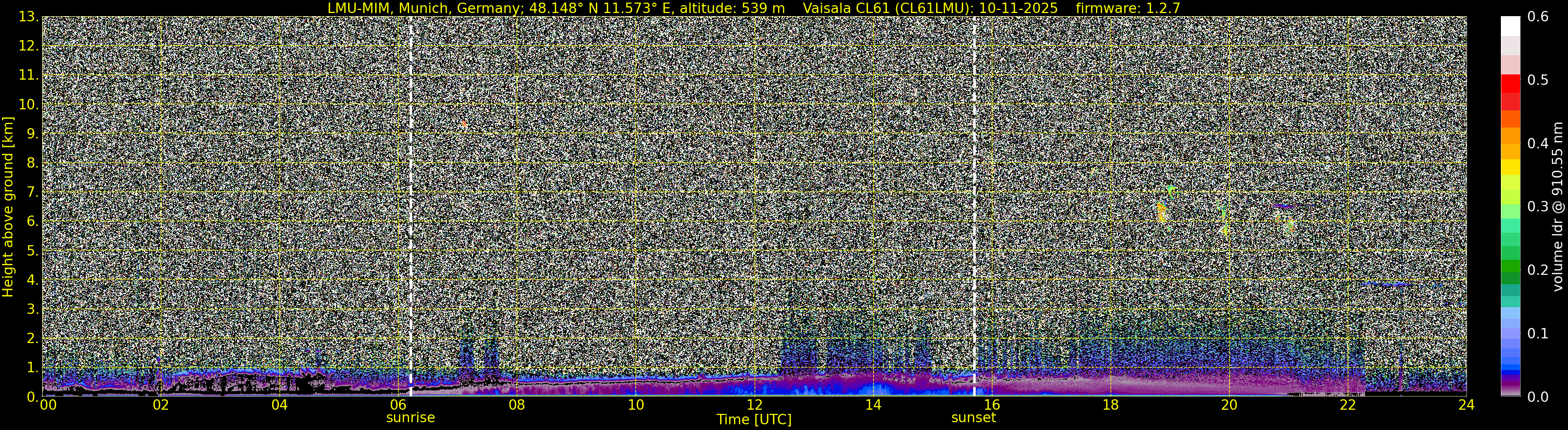Click the colorbar tick label '0.6'

click(1538, 17)
